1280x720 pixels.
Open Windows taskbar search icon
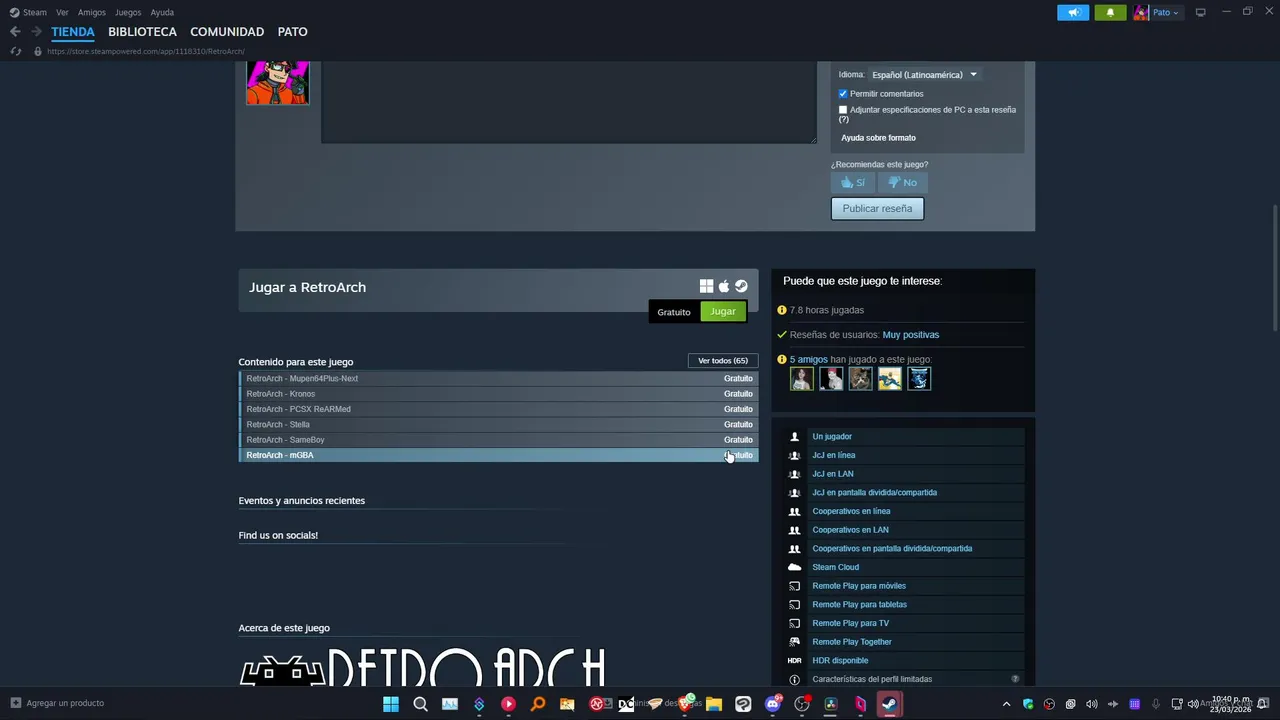[x=420, y=704]
